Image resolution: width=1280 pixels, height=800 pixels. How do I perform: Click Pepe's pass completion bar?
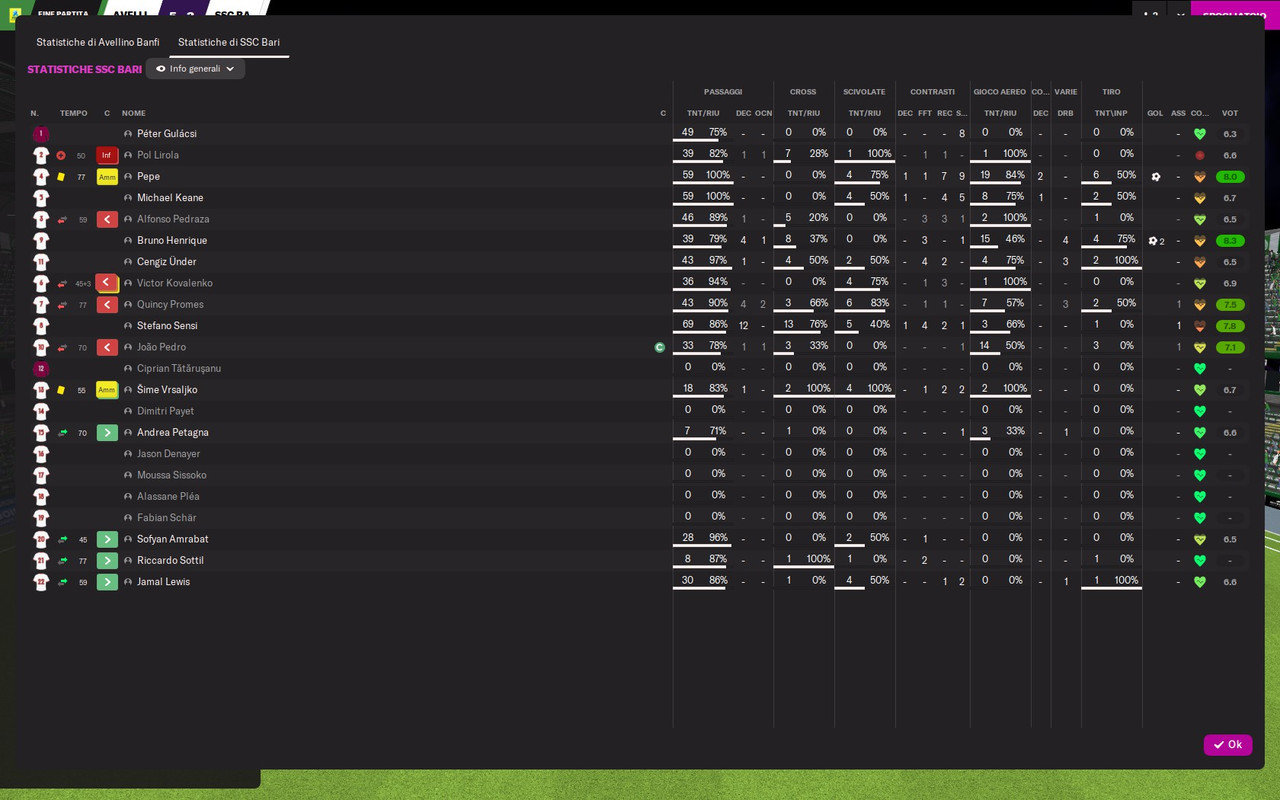click(x=702, y=185)
